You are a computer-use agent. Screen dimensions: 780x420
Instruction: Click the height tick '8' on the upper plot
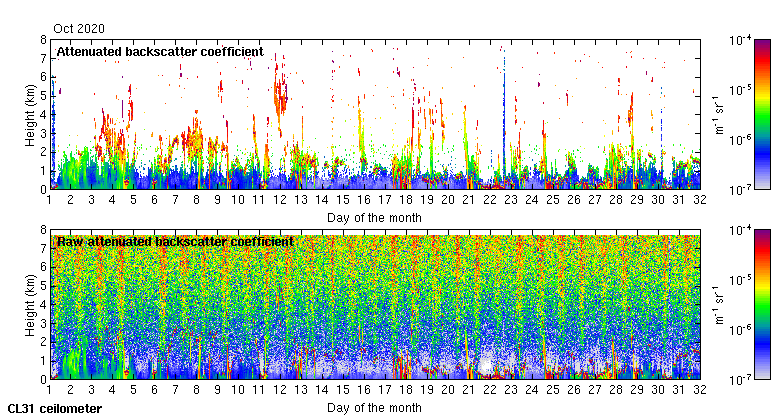(x=43, y=40)
